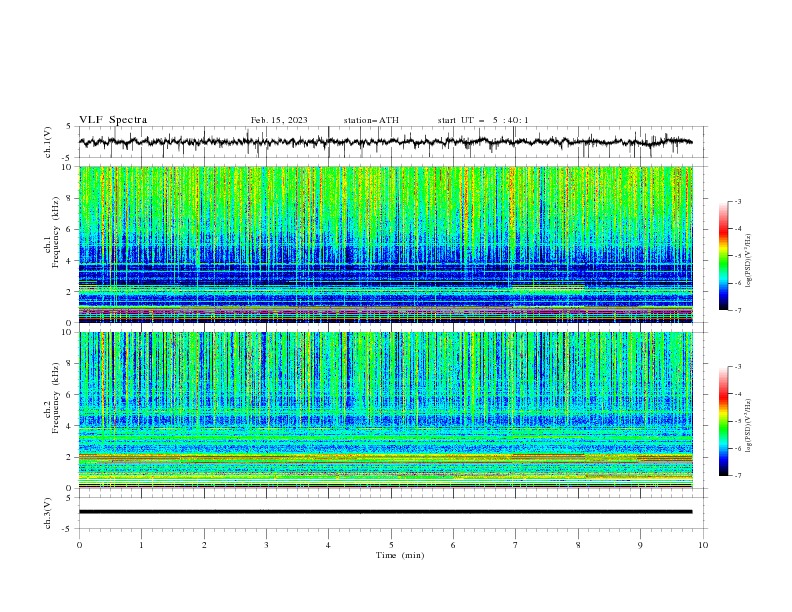Click the upper PSD color scale bar
792x612 pixels.
[x=723, y=256]
